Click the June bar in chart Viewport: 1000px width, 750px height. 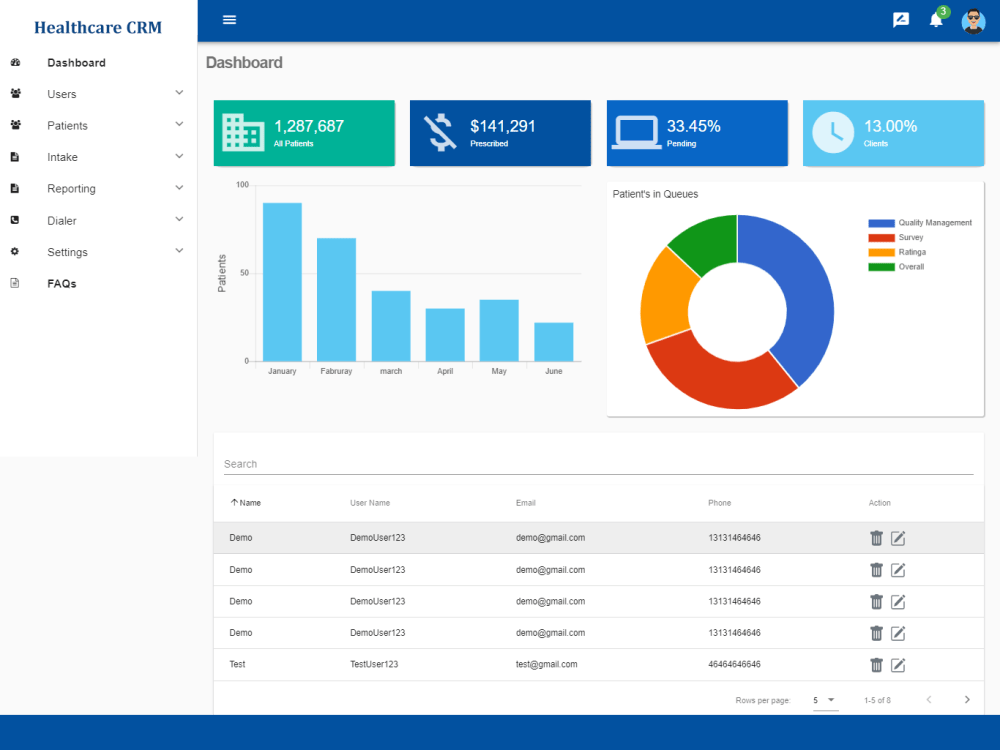point(554,342)
